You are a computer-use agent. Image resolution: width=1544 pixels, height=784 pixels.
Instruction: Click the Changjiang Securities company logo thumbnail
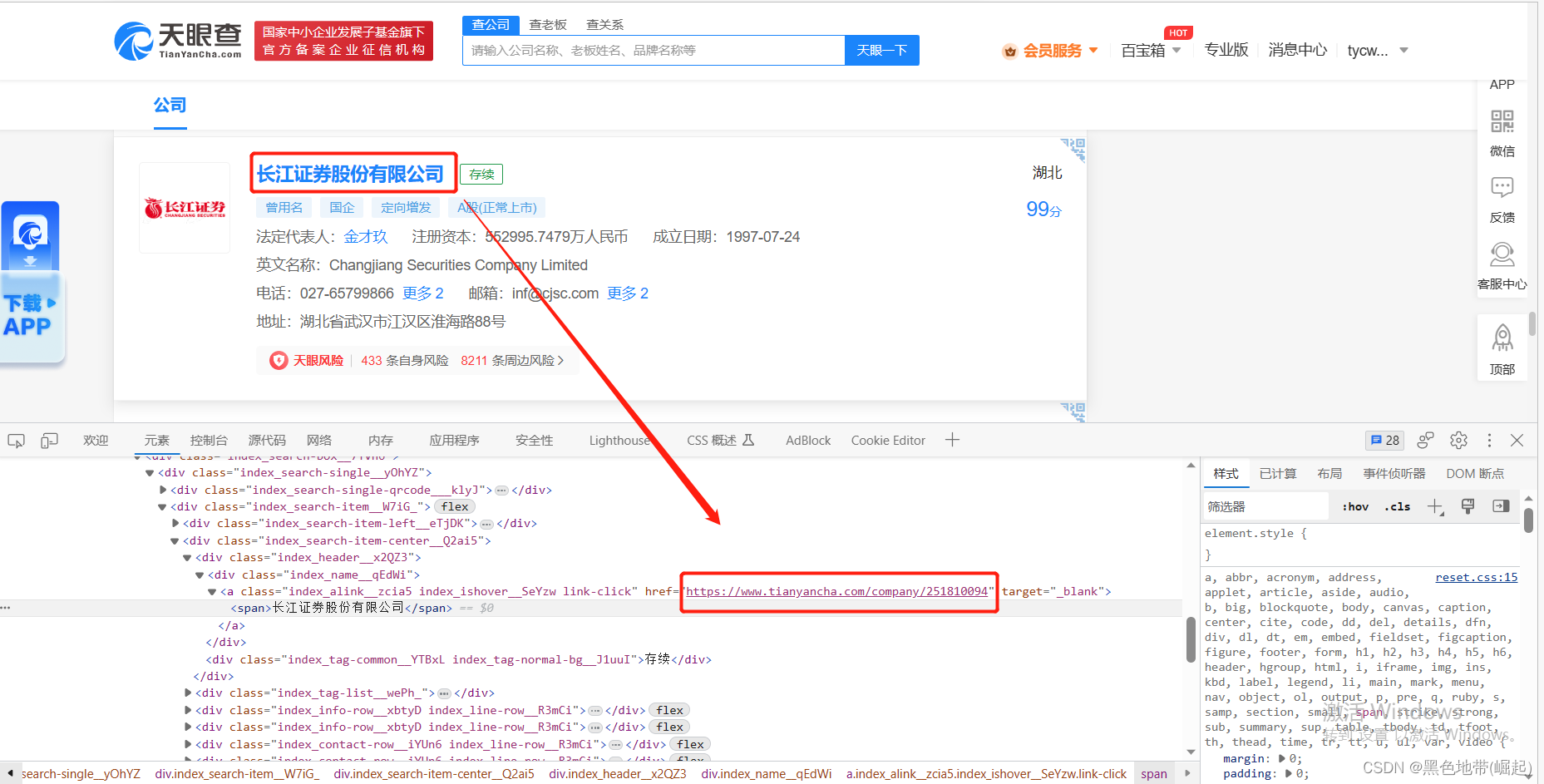tap(185, 208)
